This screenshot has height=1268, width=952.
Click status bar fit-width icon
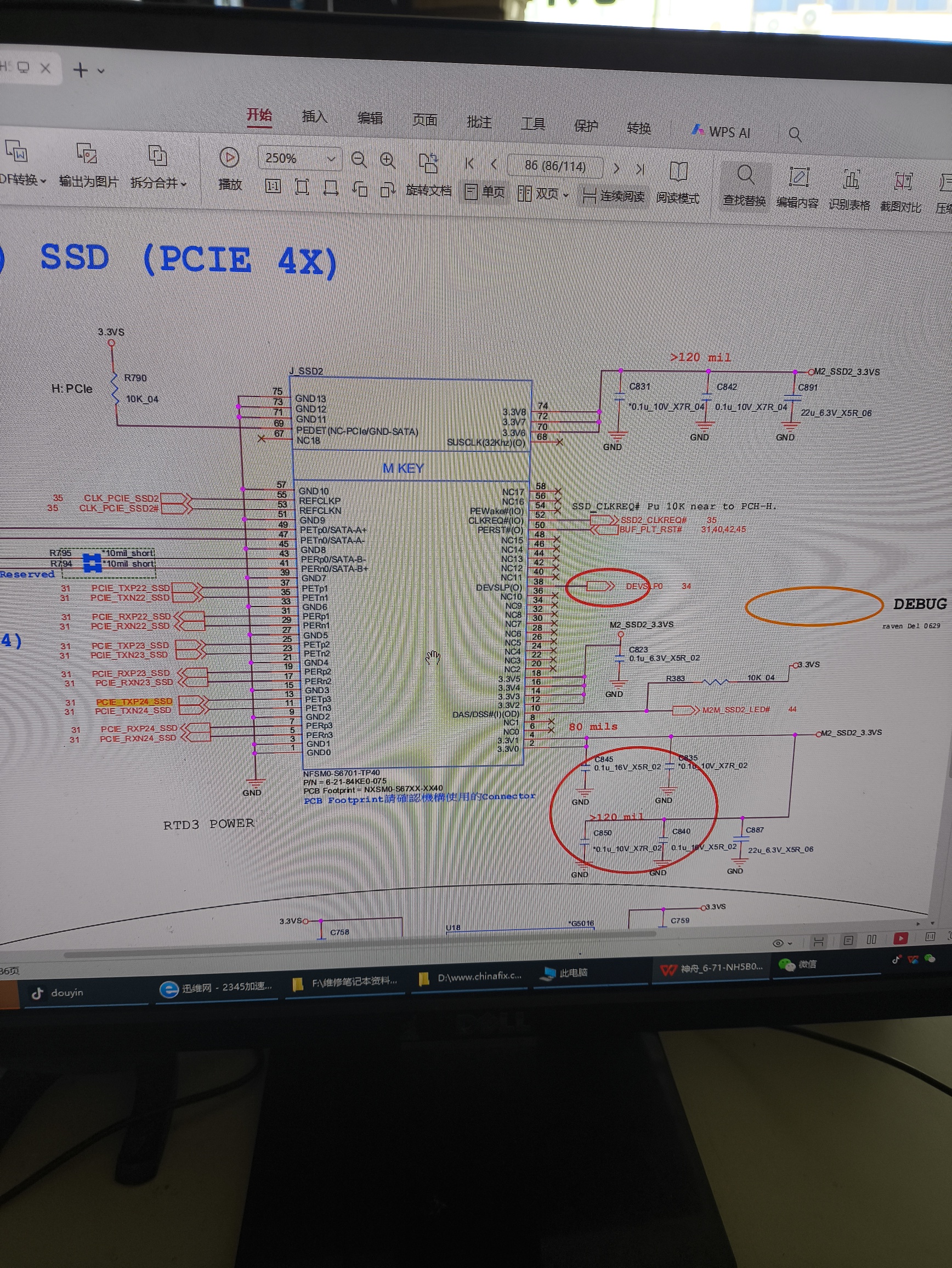(818, 941)
